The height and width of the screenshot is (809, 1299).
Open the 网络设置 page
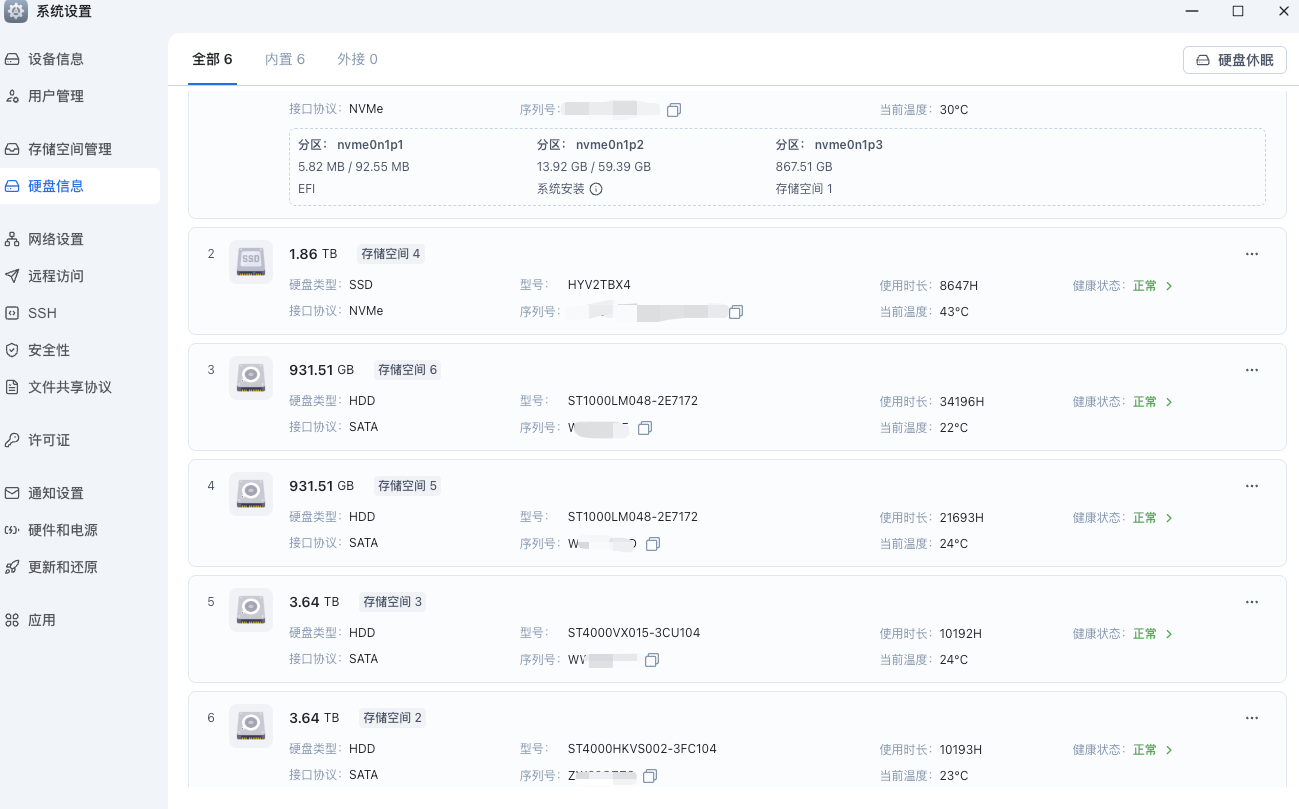[x=55, y=239]
